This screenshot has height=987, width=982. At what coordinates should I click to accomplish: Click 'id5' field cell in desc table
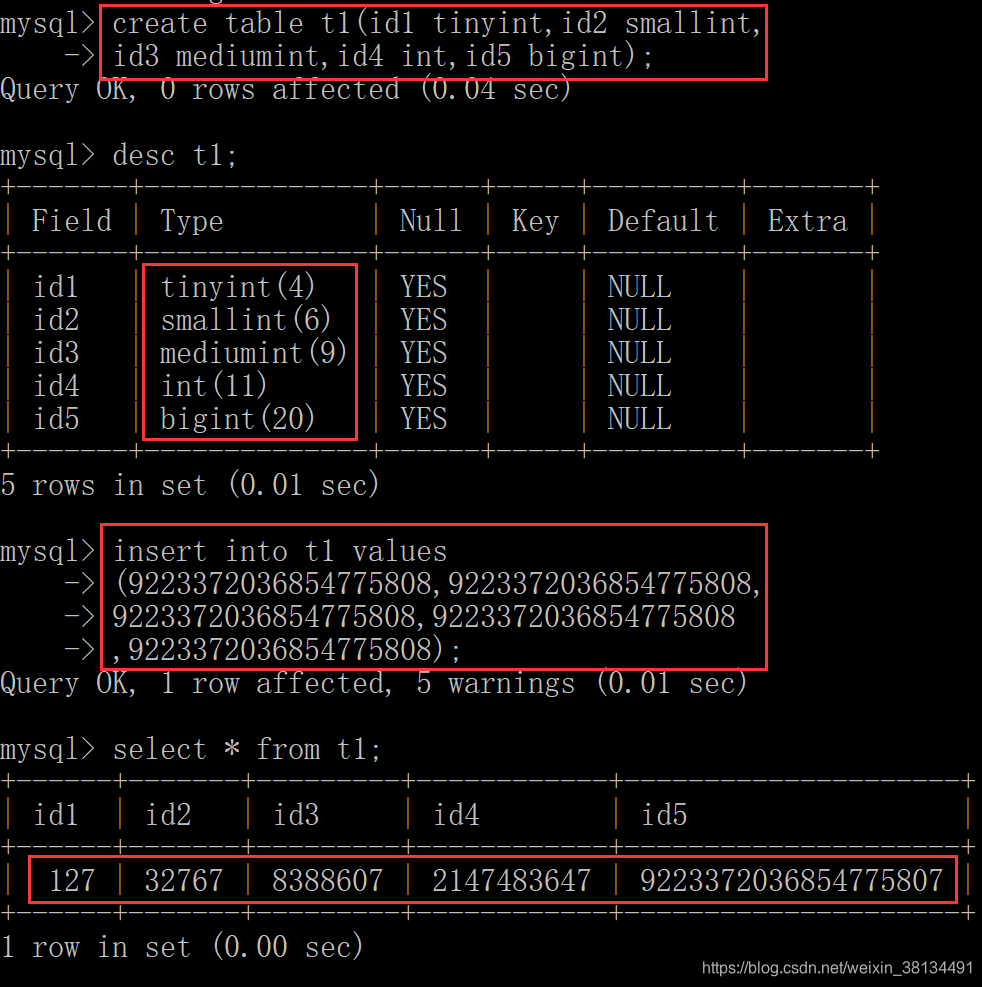point(56,419)
